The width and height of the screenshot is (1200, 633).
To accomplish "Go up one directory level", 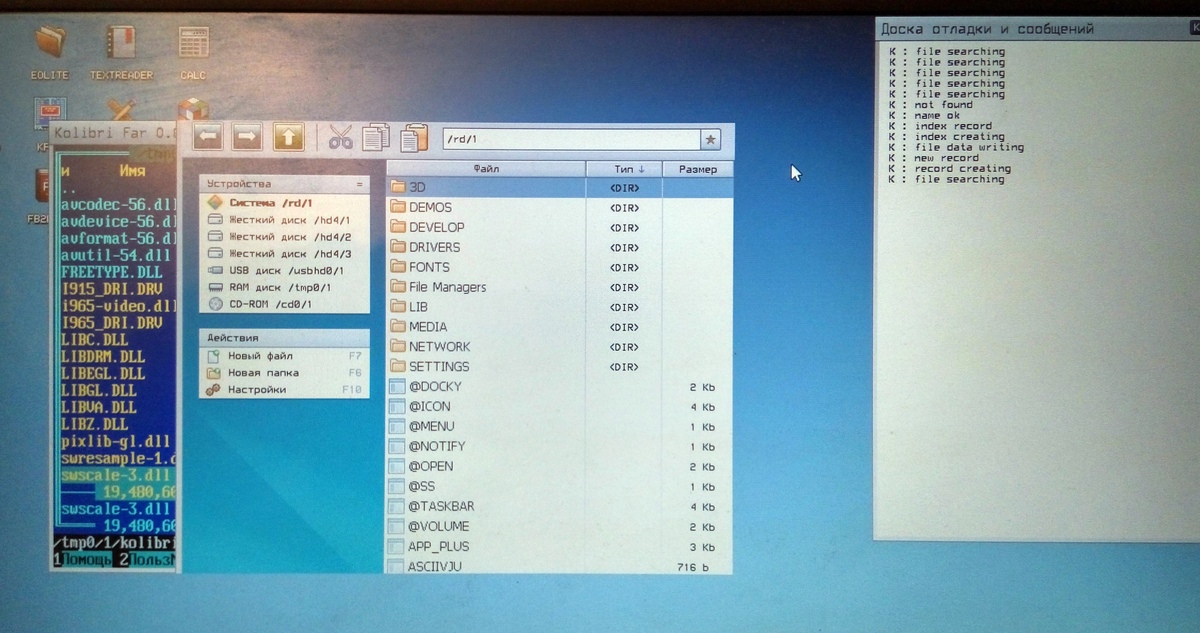I will pyautogui.click(x=288, y=136).
